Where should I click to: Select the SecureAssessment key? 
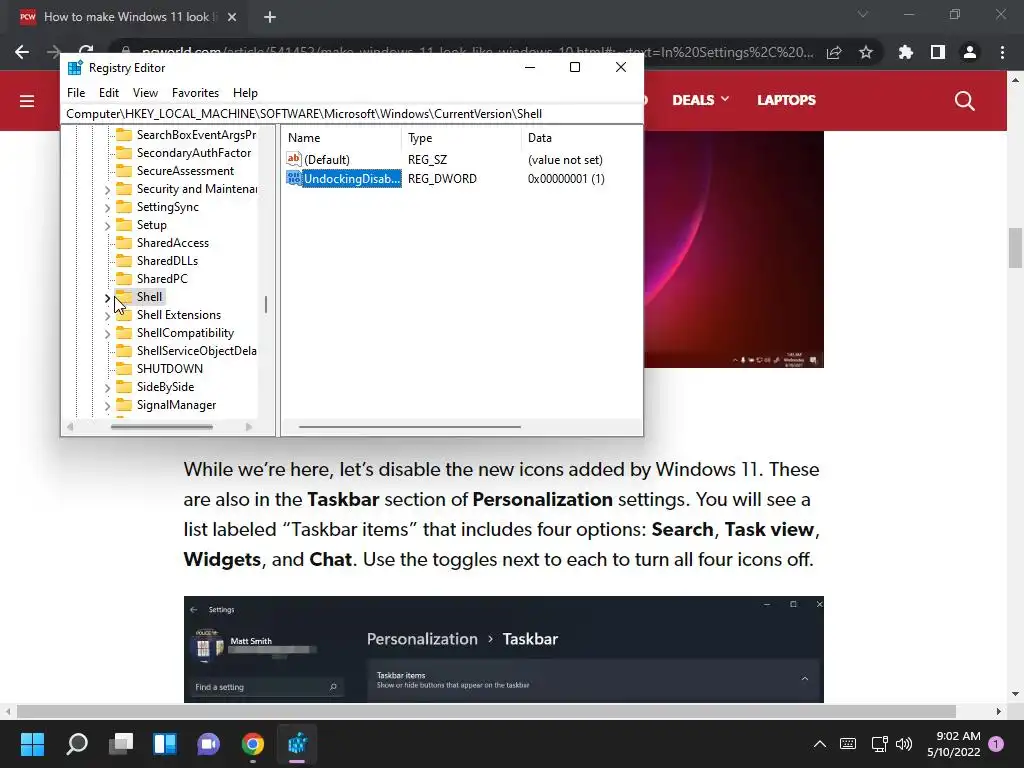click(185, 170)
